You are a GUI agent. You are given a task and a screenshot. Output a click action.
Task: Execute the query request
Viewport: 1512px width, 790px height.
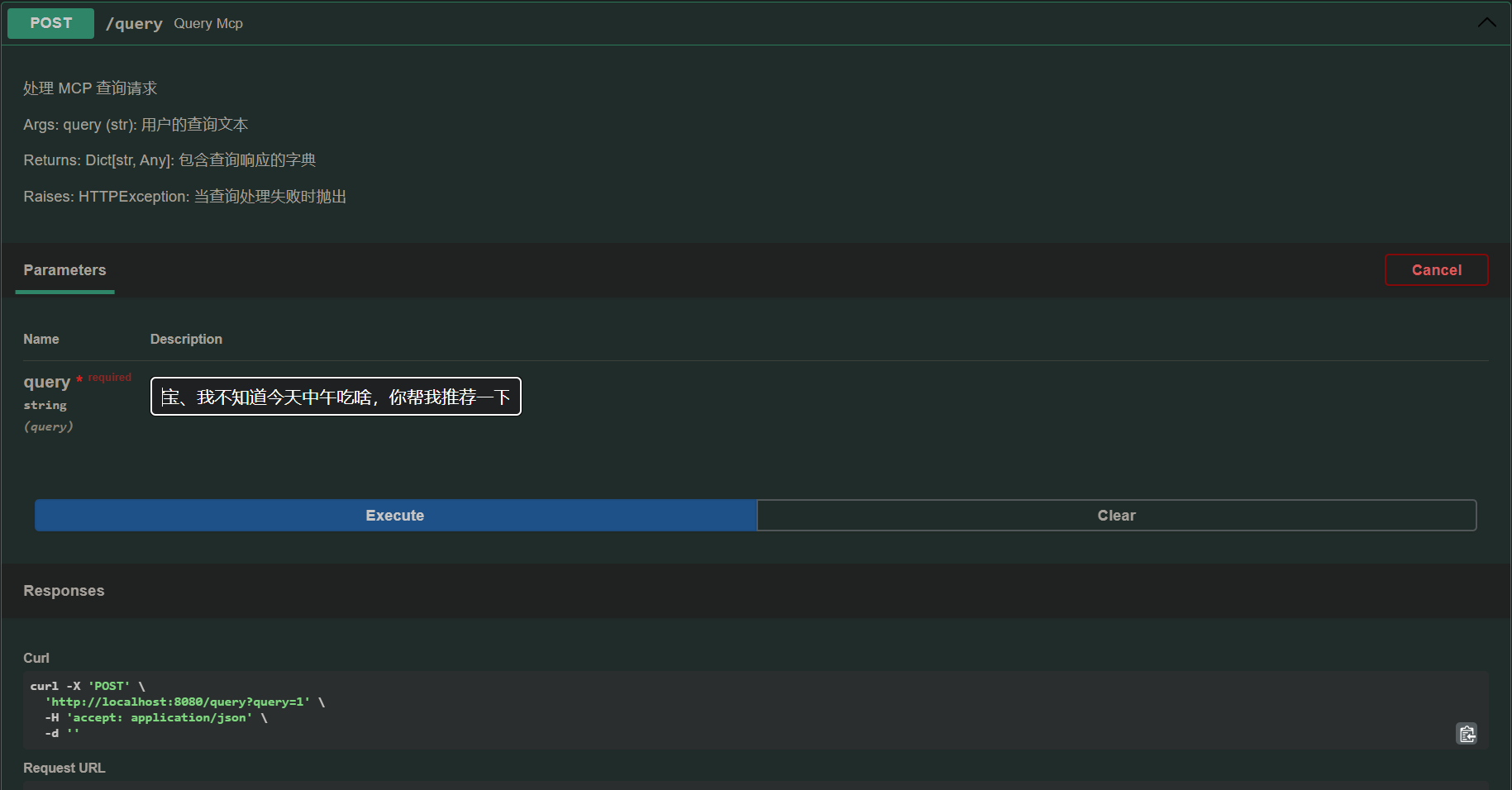coord(394,515)
